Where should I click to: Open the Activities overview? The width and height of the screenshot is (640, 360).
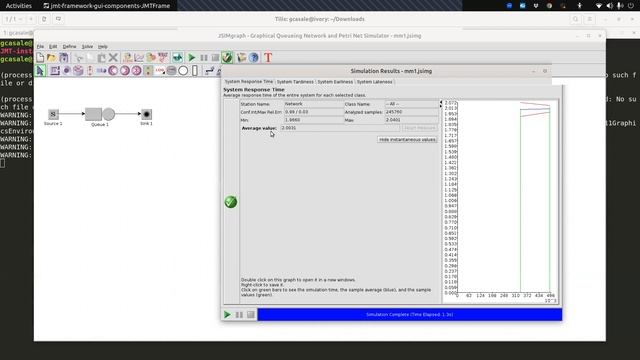coord(19,6)
